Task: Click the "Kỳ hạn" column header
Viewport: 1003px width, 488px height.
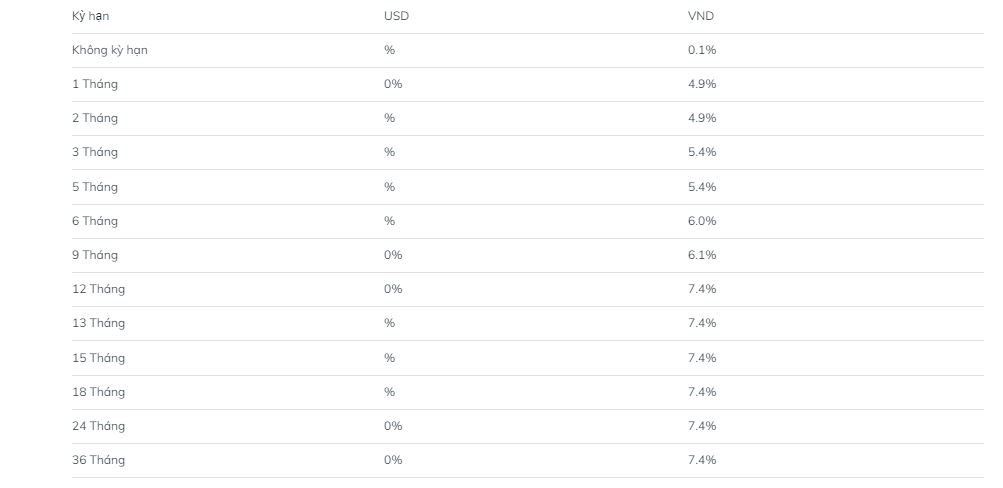Action: (x=90, y=16)
